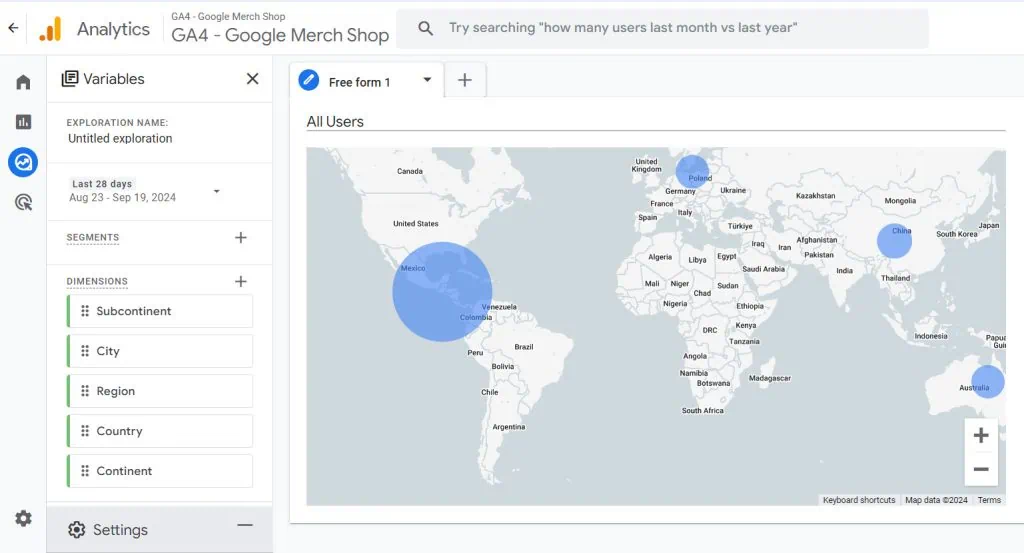
Task: Zoom in on the map
Action: [x=981, y=435]
